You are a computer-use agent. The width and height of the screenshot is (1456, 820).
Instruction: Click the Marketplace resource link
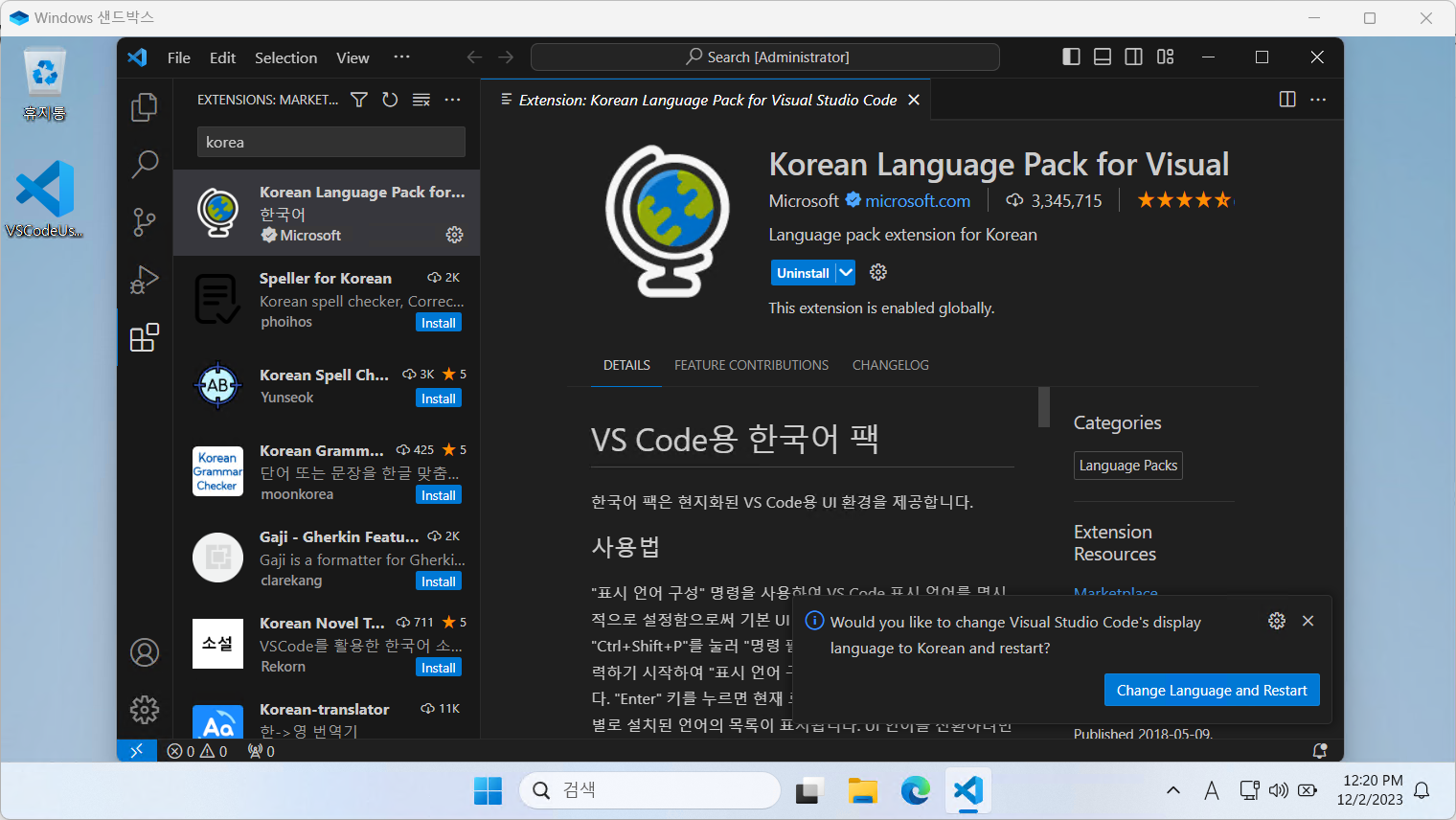(1115, 593)
